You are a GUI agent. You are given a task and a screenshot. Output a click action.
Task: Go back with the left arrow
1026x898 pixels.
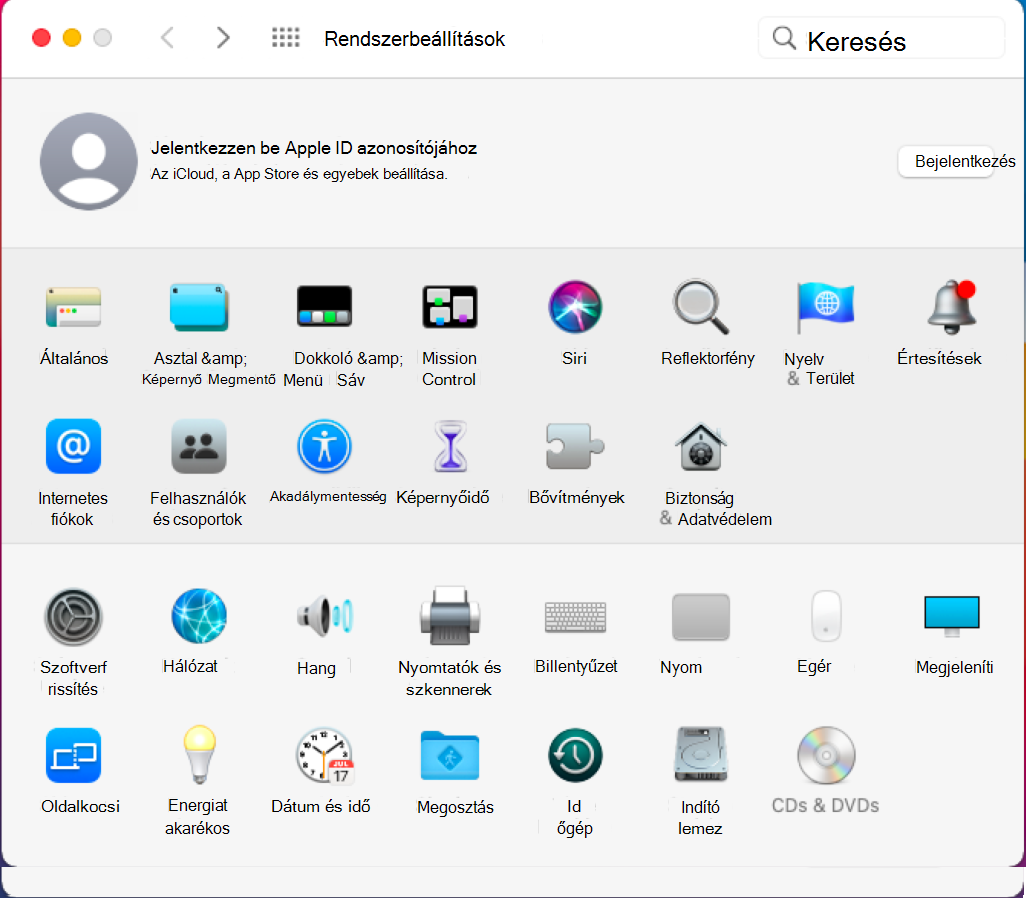click(x=168, y=38)
